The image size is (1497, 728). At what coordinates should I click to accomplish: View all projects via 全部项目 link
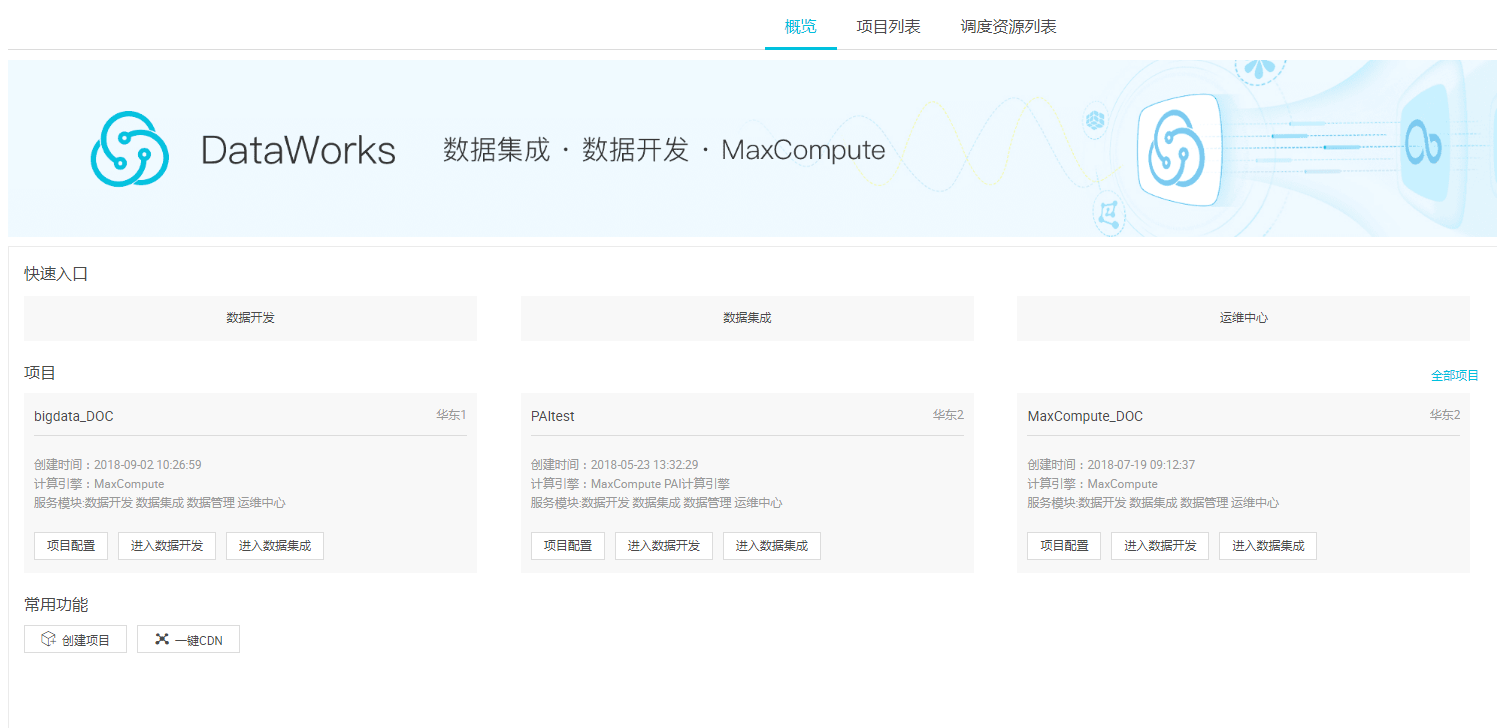[x=1455, y=376]
